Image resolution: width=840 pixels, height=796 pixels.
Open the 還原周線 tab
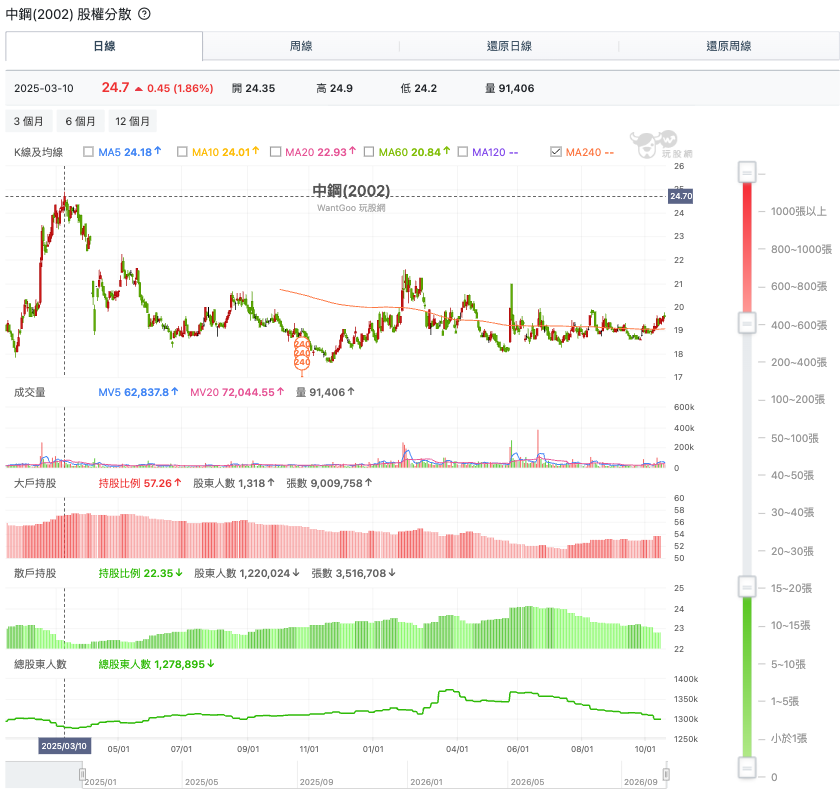[x=729, y=46]
